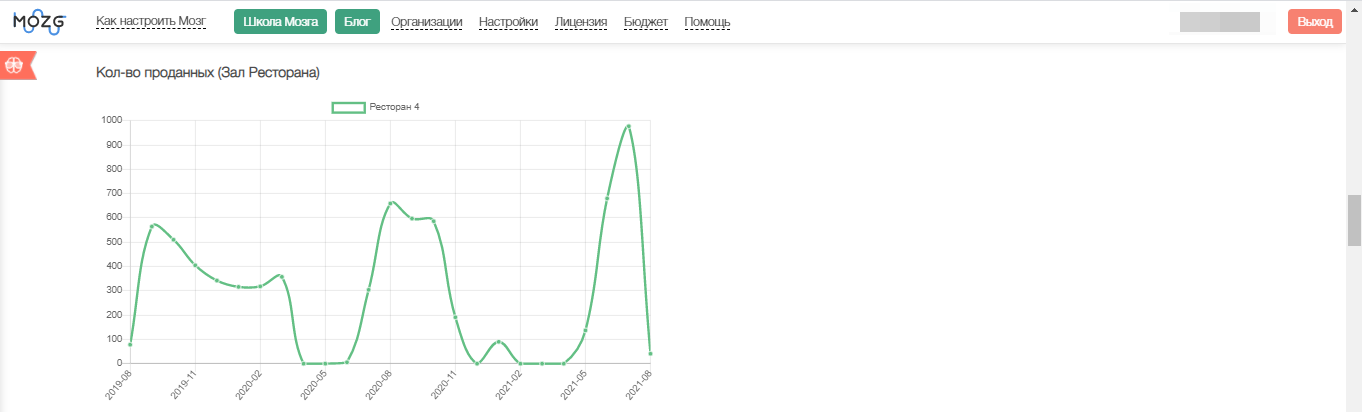
Task: Click the MOZG logo
Action: pos(39,21)
